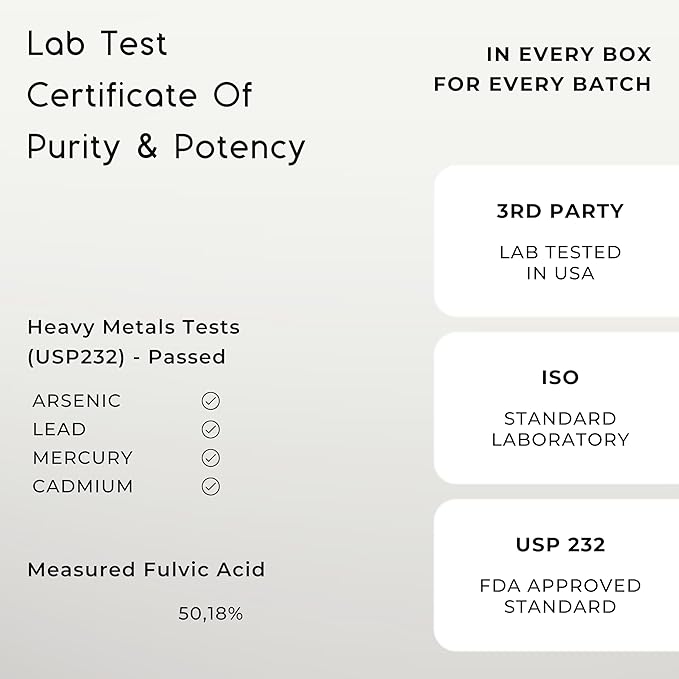This screenshot has width=679, height=679.
Task: Click the 'FDA APPROVED STANDARD' text
Action: (x=560, y=596)
